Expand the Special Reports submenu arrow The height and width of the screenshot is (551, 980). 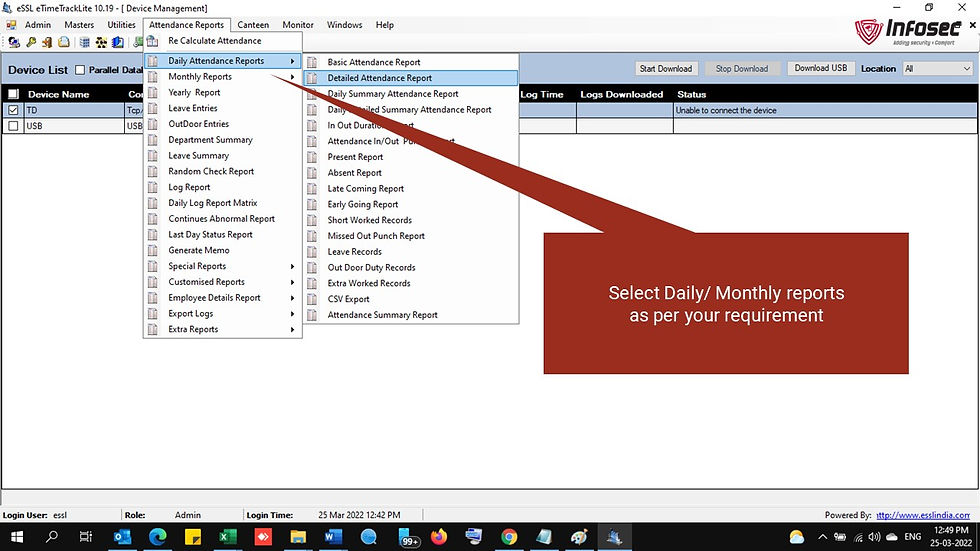point(292,266)
